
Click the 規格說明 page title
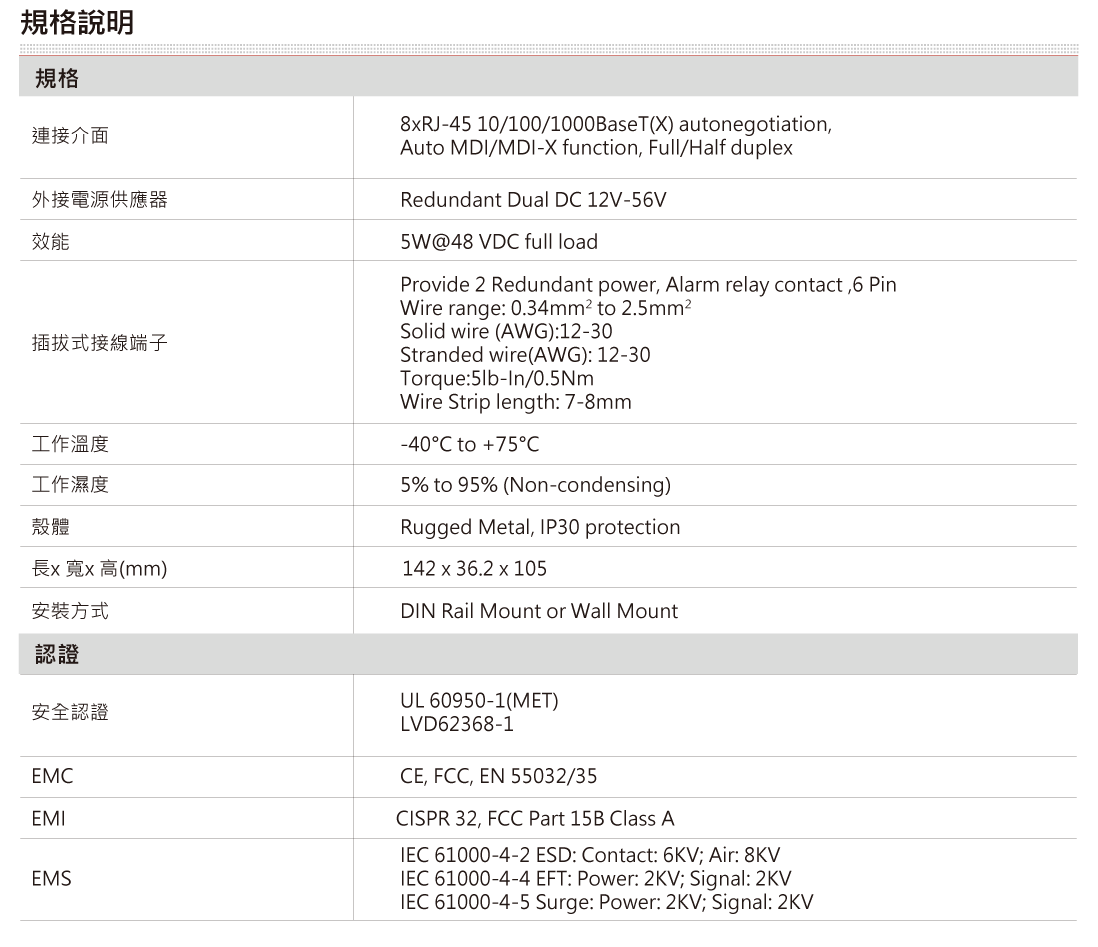click(x=77, y=23)
